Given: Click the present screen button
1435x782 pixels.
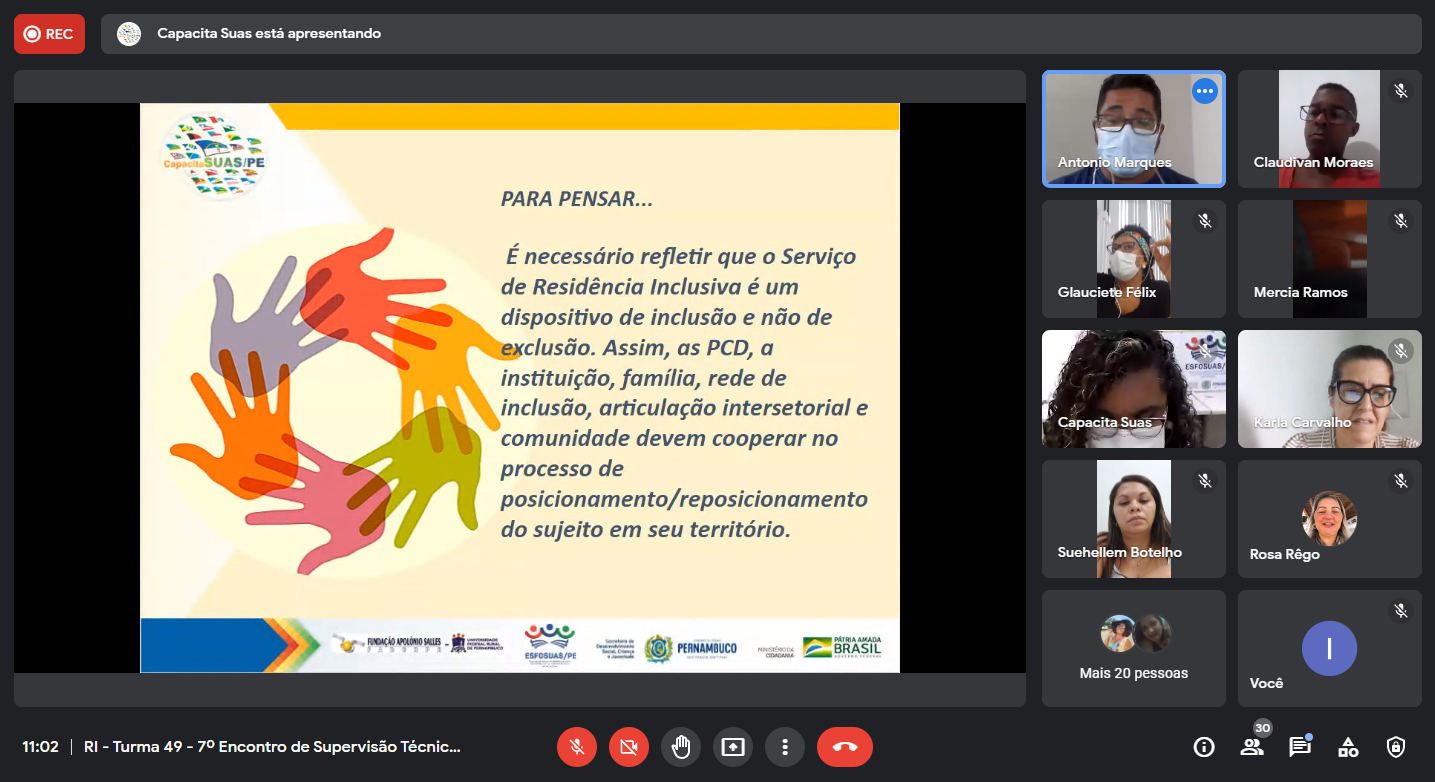Looking at the screenshot, I should [733, 747].
